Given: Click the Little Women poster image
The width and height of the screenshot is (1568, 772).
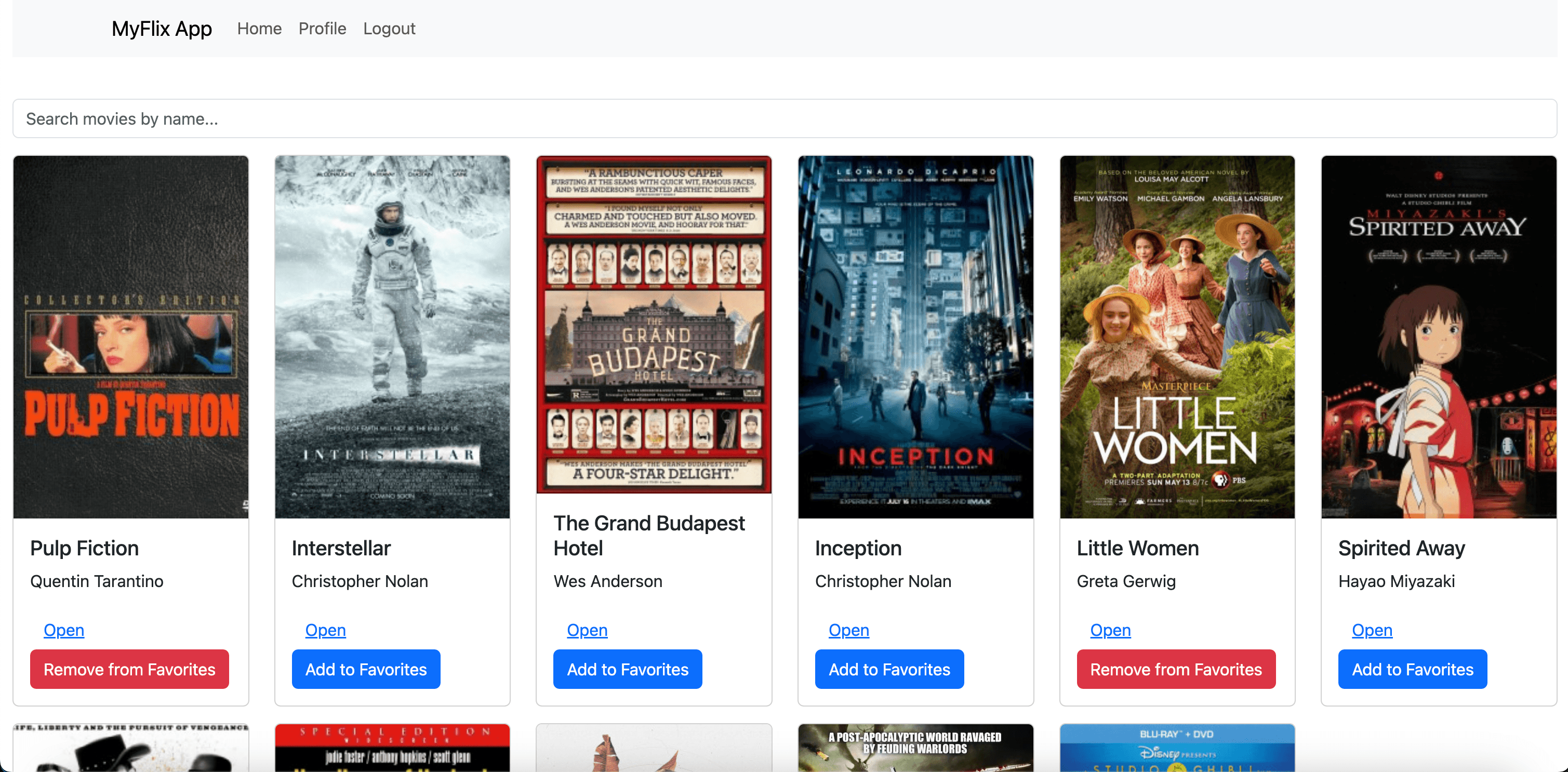Looking at the screenshot, I should tap(1177, 337).
